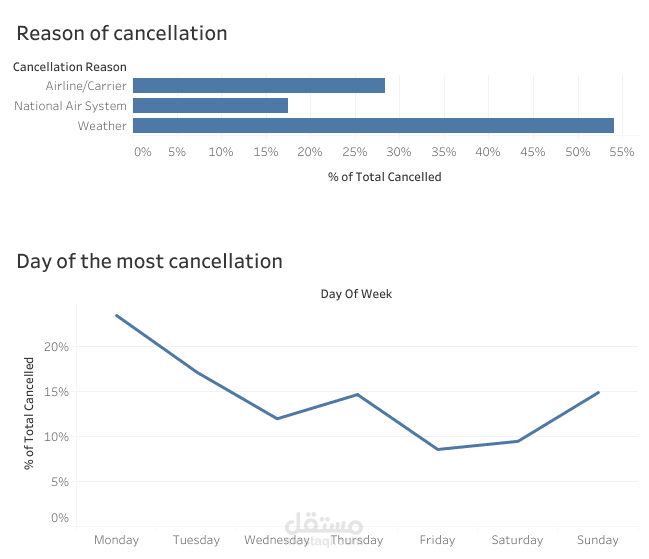
Task: Select the National Air System bar
Action: [210, 106]
